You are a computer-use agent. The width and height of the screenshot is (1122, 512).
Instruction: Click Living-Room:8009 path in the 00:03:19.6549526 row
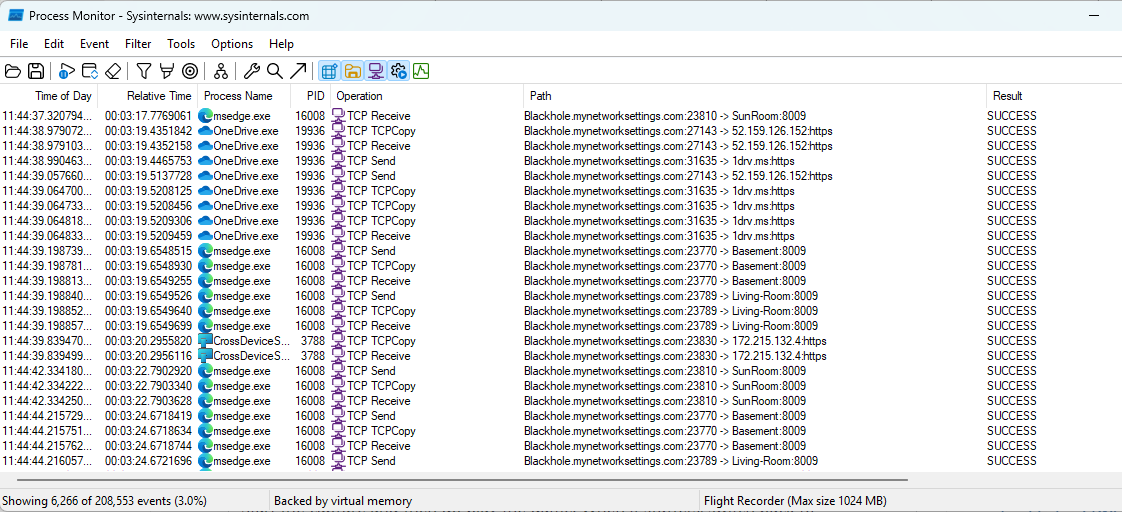click(x=774, y=296)
